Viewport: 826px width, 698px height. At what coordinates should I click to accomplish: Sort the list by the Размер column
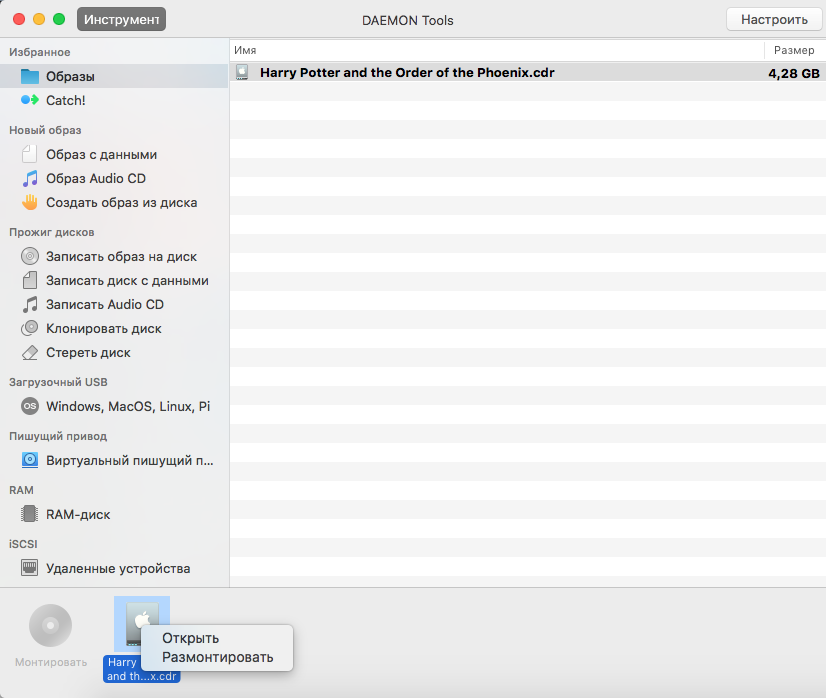point(794,50)
